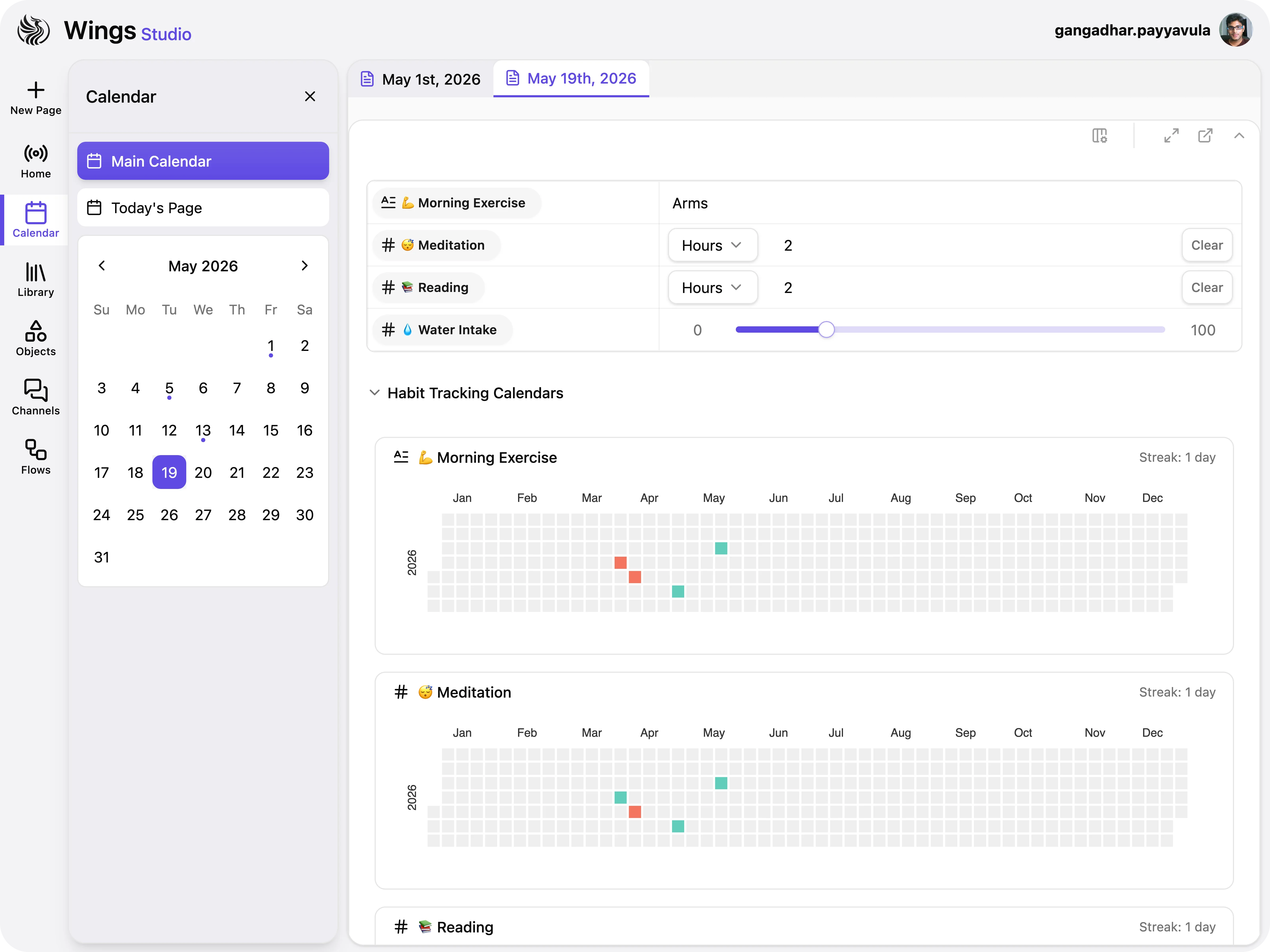The width and height of the screenshot is (1270, 952).
Task: Select Main Calendar
Action: click(x=203, y=161)
